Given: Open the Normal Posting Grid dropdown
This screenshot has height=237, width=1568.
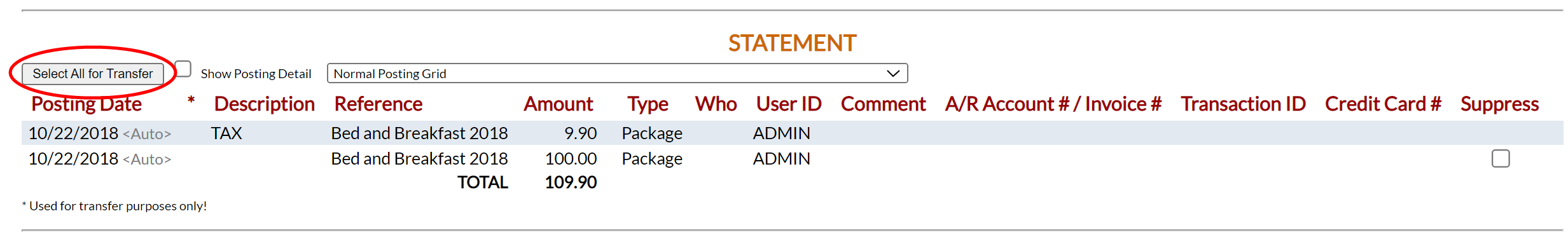Looking at the screenshot, I should coord(617,73).
